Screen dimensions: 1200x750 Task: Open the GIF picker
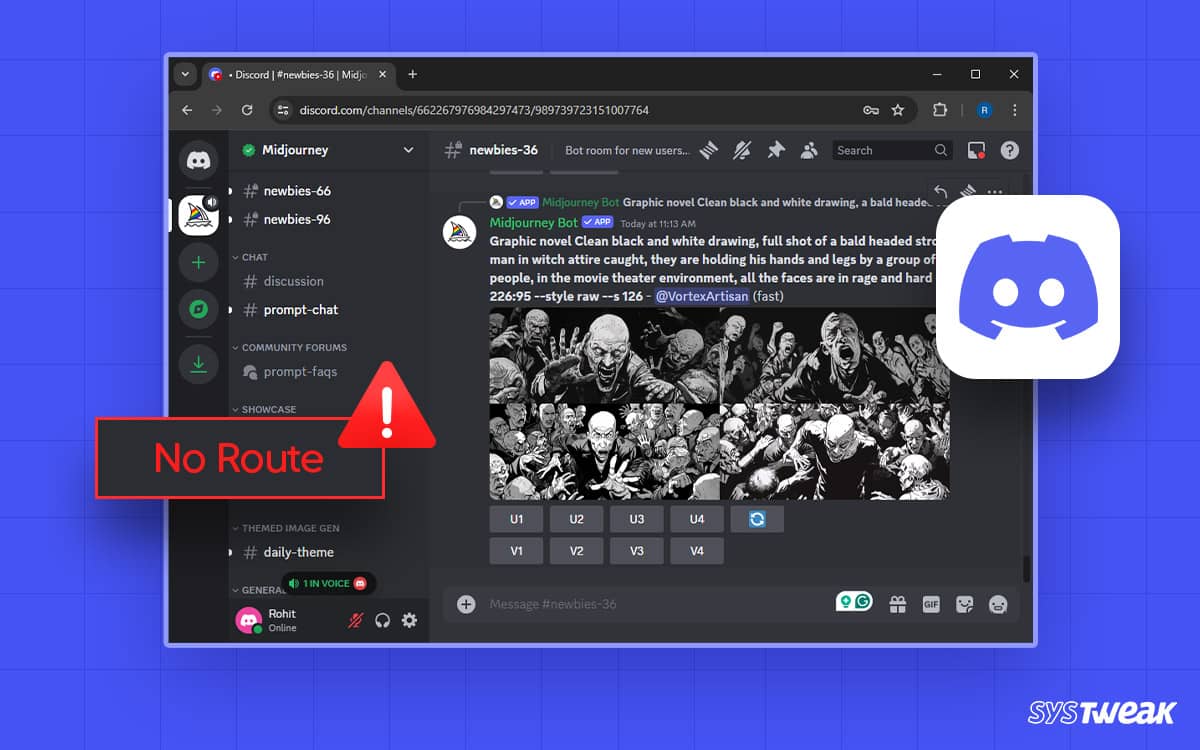pos(931,603)
